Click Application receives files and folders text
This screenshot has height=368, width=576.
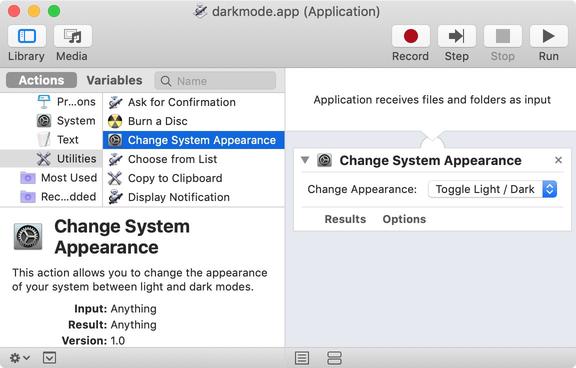tap(432, 100)
